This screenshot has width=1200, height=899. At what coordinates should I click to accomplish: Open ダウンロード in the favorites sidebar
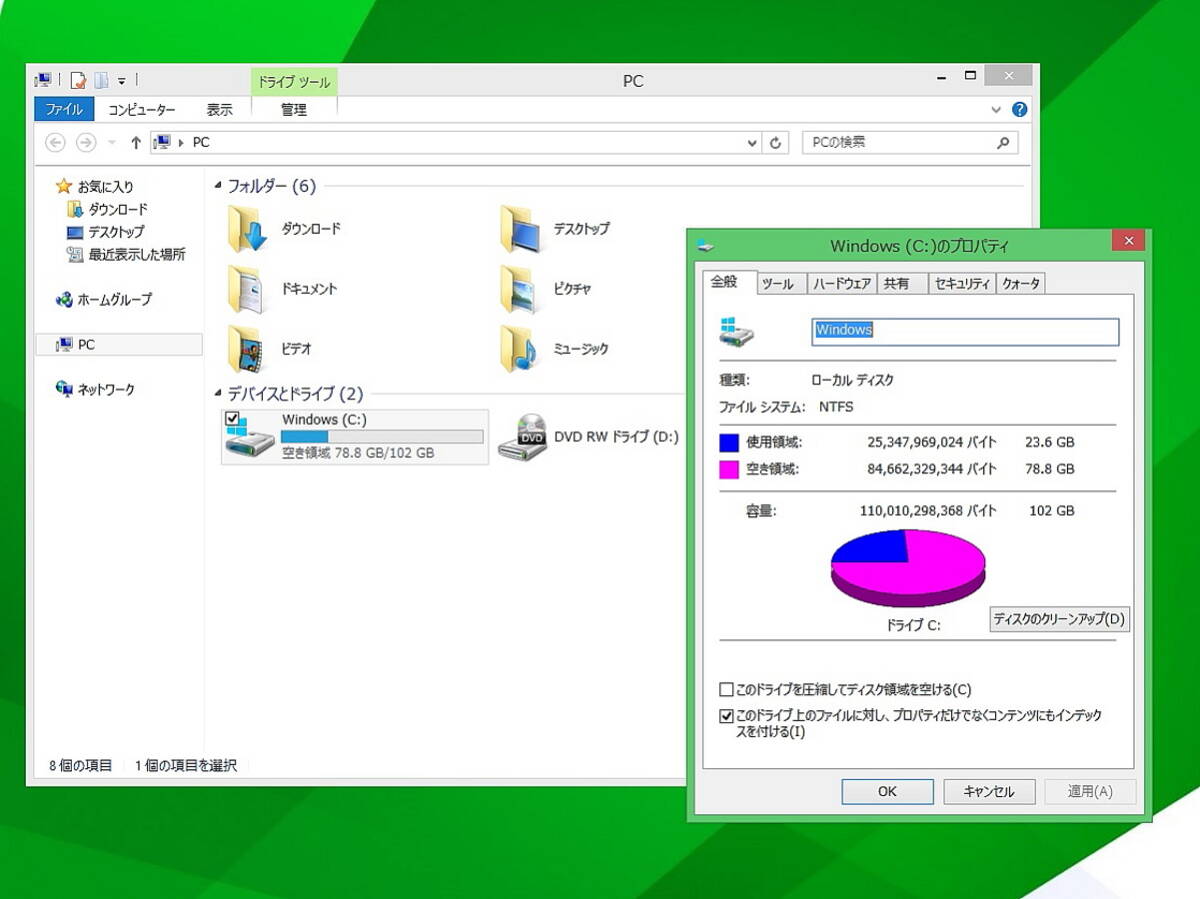click(107, 209)
